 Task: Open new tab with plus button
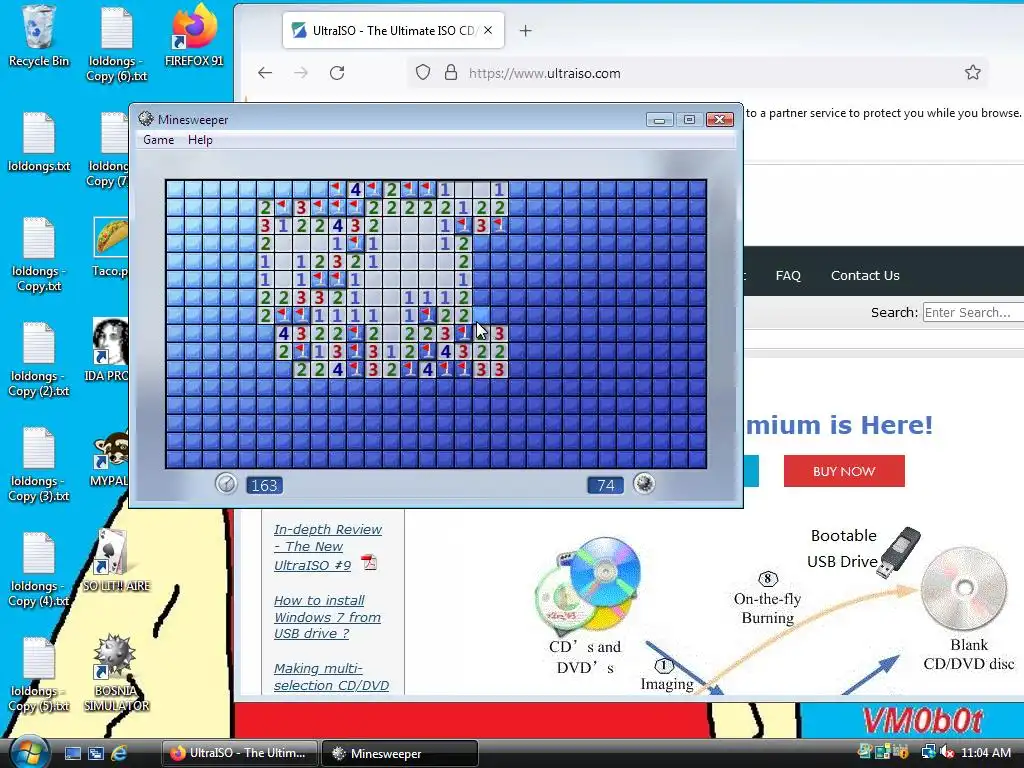click(x=526, y=31)
